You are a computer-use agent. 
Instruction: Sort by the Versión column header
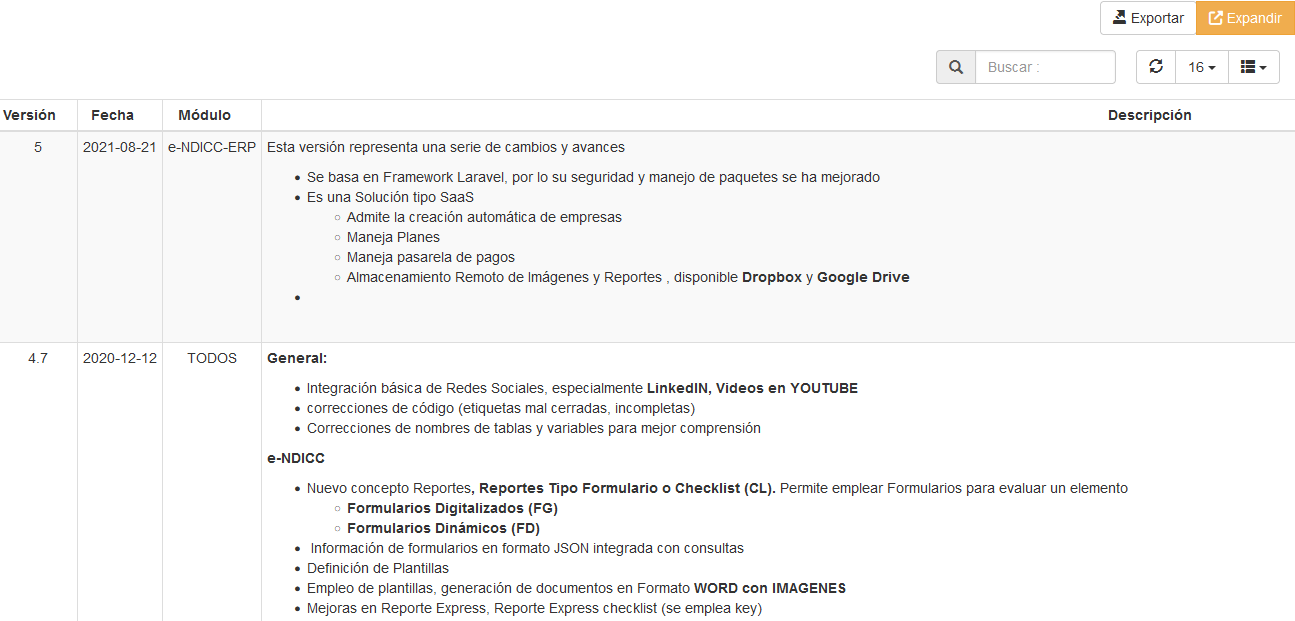point(30,115)
